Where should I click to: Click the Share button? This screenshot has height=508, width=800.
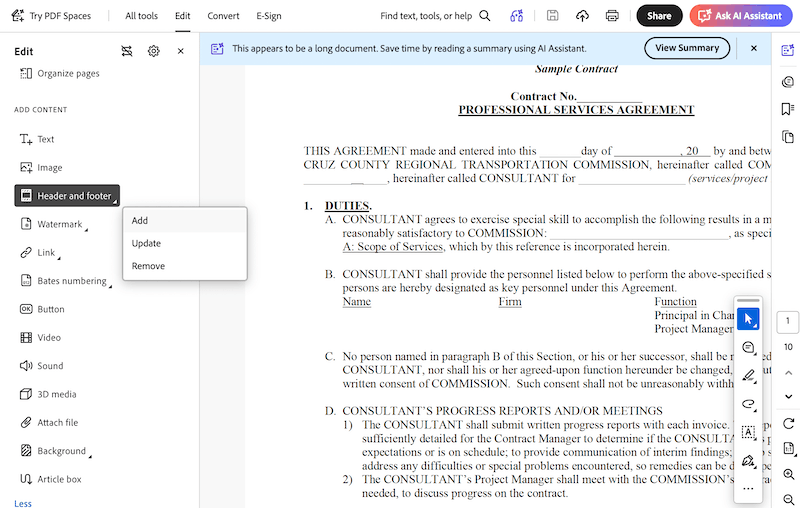(x=659, y=16)
